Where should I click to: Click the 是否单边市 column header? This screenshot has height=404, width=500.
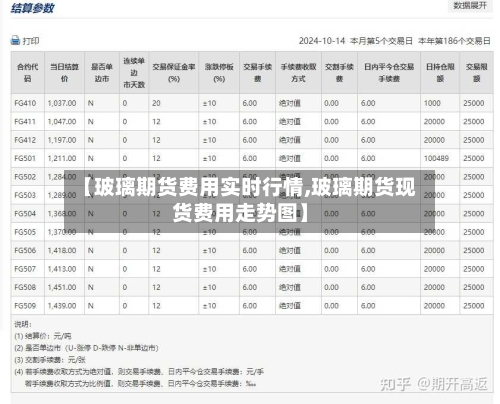[102, 73]
